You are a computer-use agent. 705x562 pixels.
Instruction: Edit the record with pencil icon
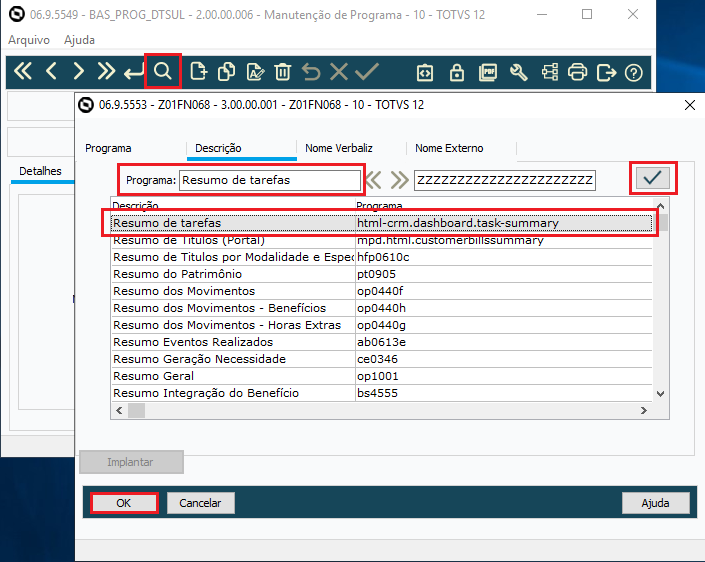point(255,72)
